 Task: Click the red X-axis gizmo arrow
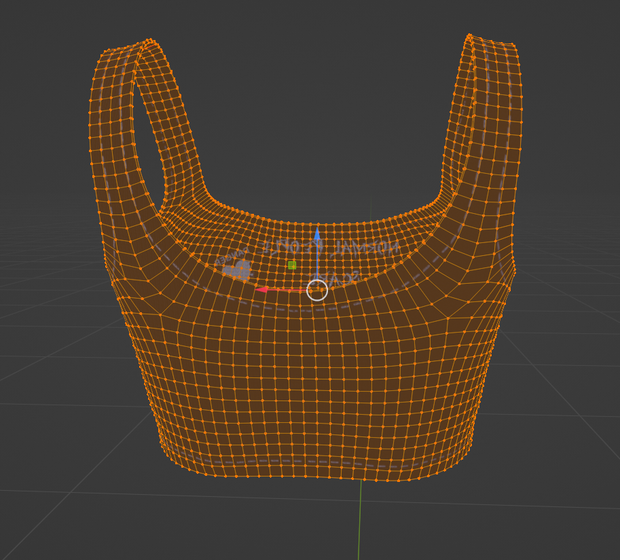click(281, 290)
